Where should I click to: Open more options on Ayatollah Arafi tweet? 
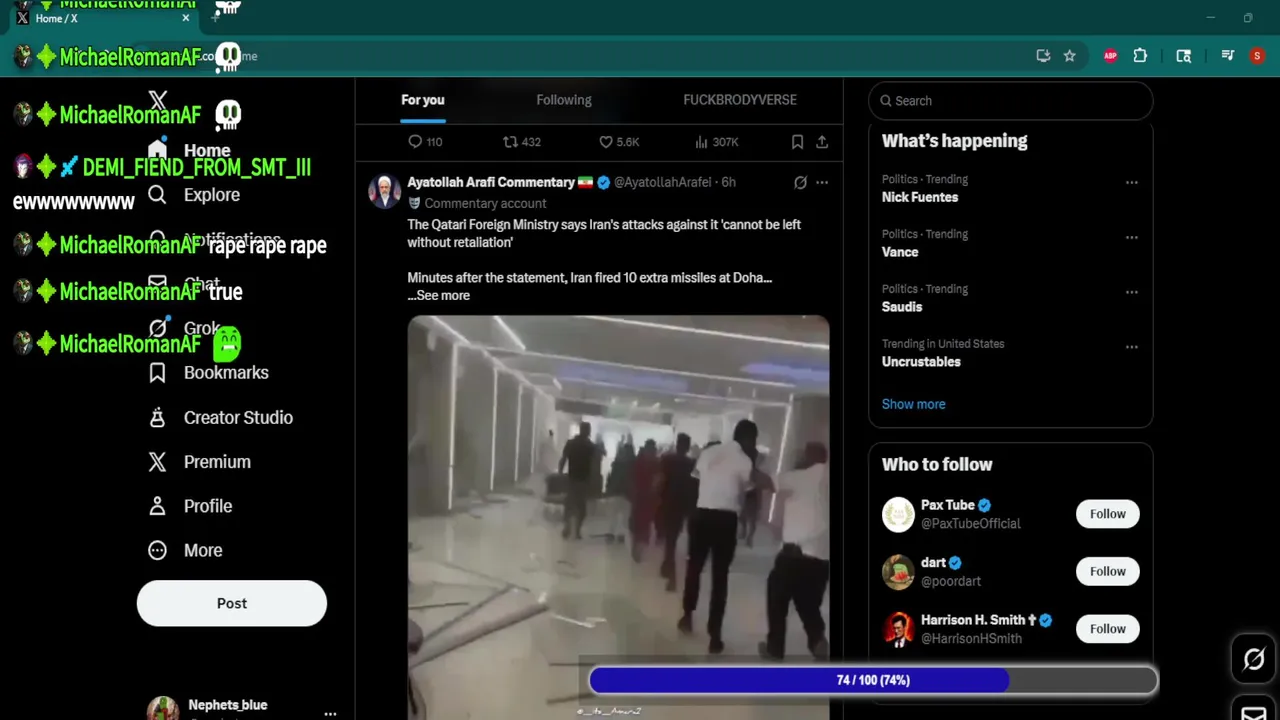822,182
